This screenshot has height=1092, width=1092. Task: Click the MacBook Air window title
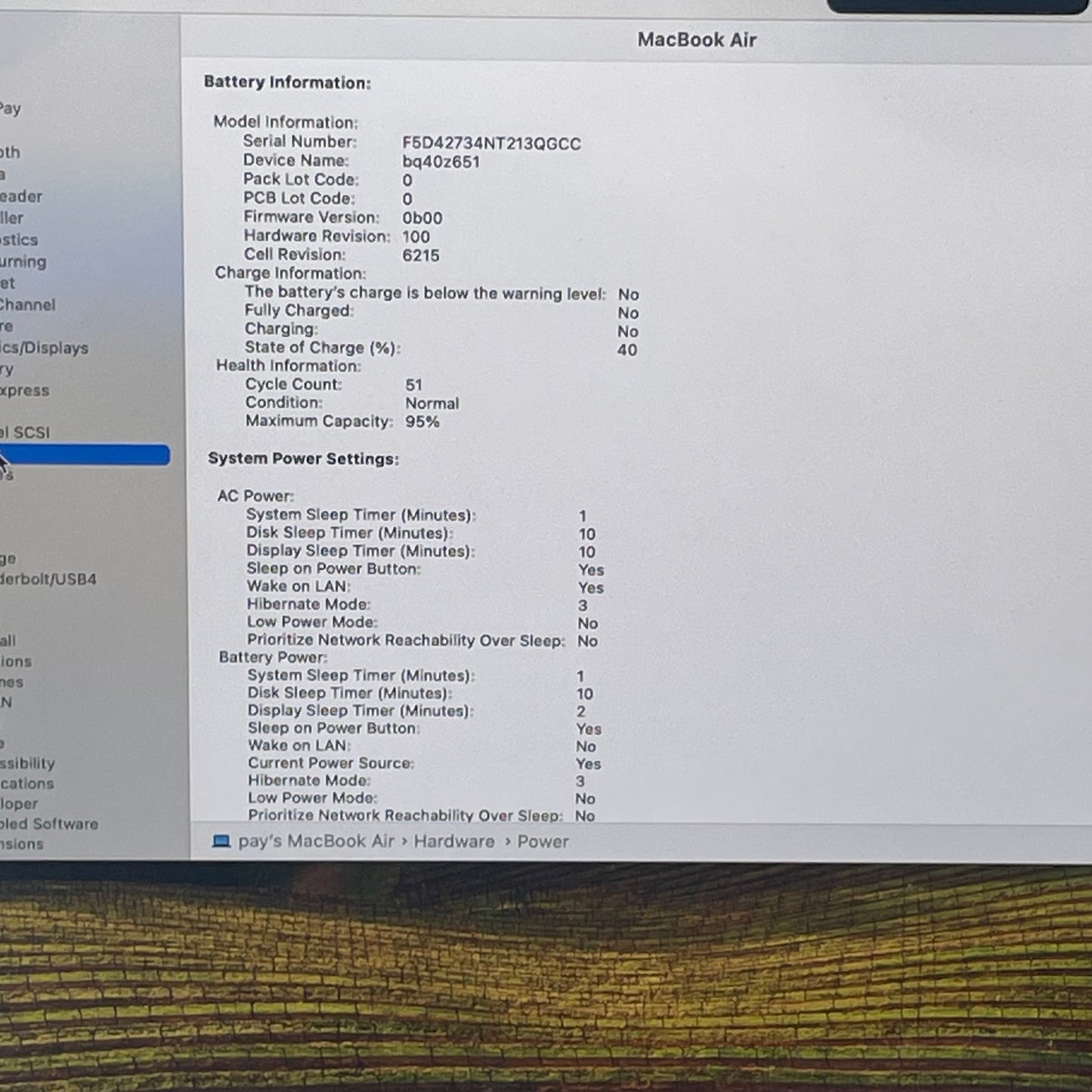[x=697, y=40]
